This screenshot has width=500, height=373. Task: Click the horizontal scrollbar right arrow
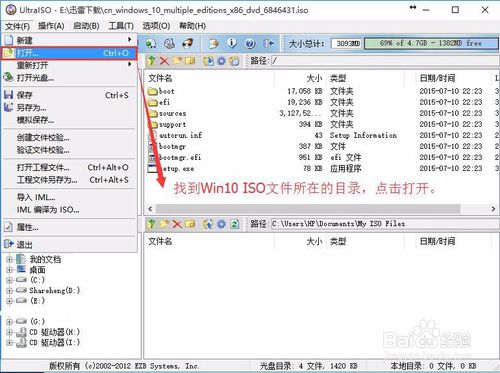click(x=493, y=209)
